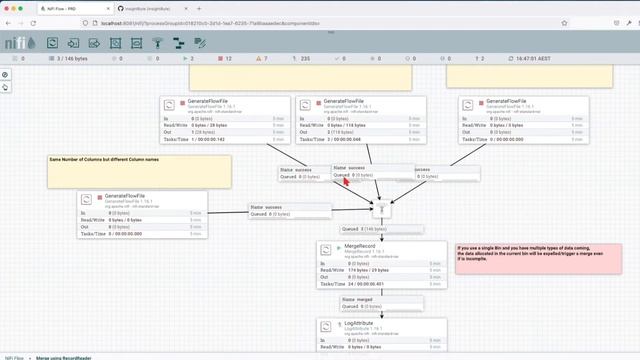This screenshot has width=640, height=360.
Task: Click the funnel on the canvas
Action: pos(382,209)
